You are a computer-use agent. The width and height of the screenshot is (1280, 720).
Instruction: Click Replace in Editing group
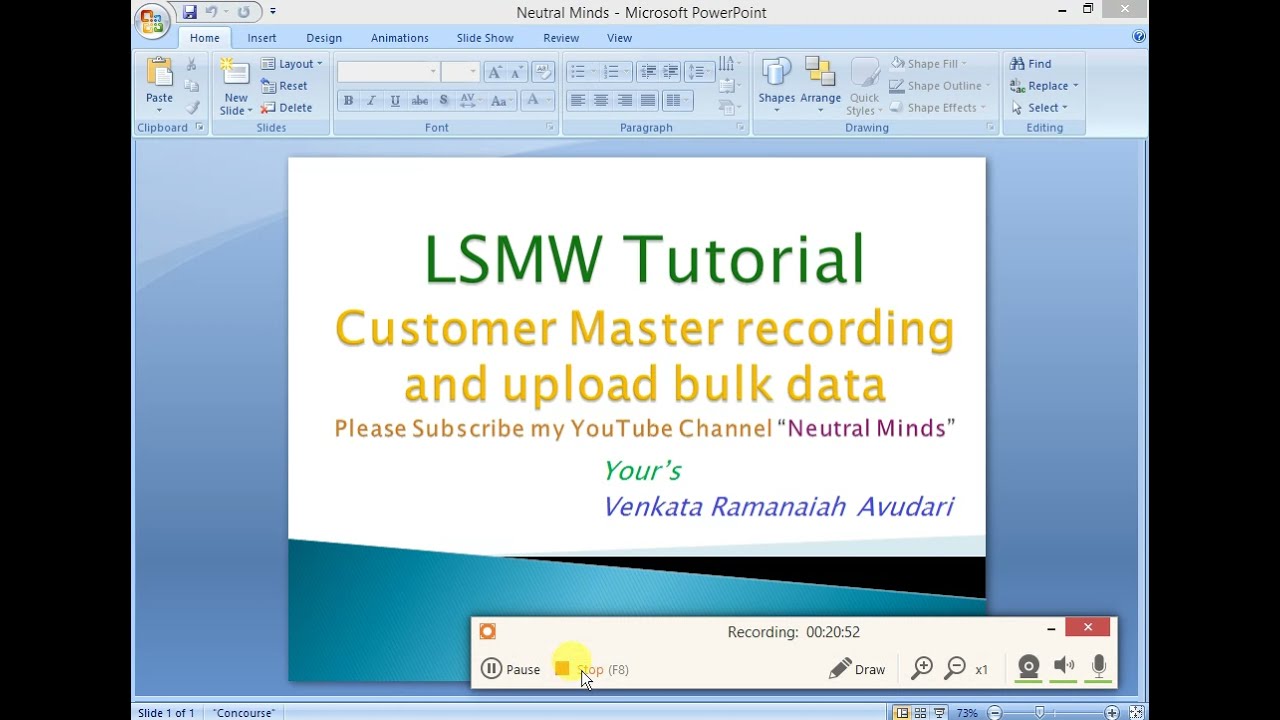pos(1044,86)
